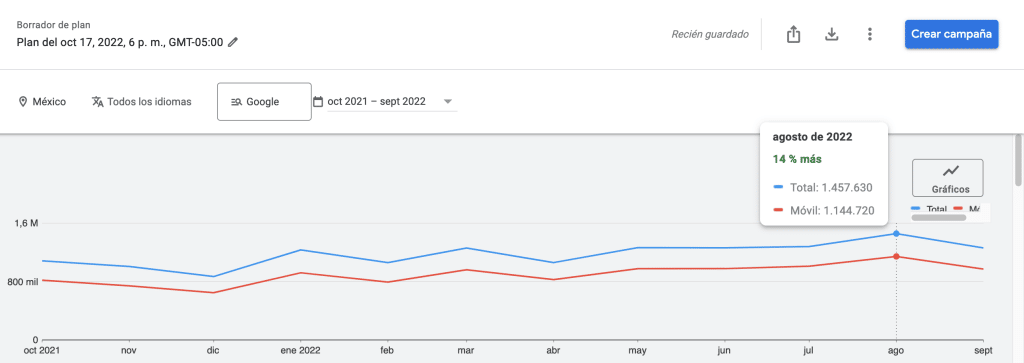Open the three-dot more options menu

(869, 34)
